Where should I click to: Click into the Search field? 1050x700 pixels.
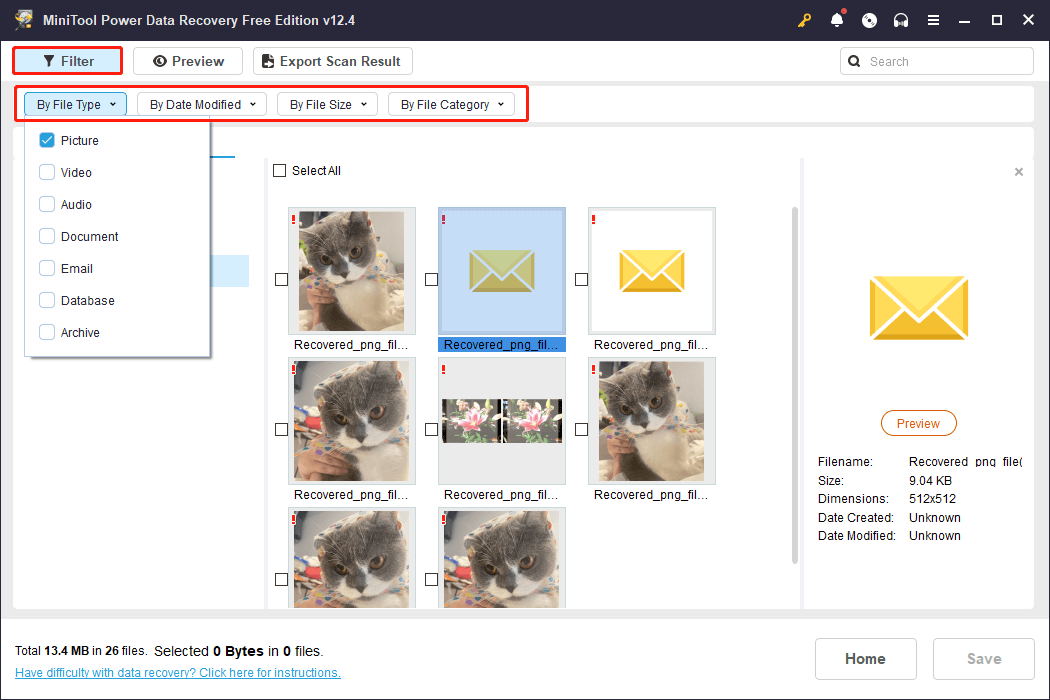point(936,62)
